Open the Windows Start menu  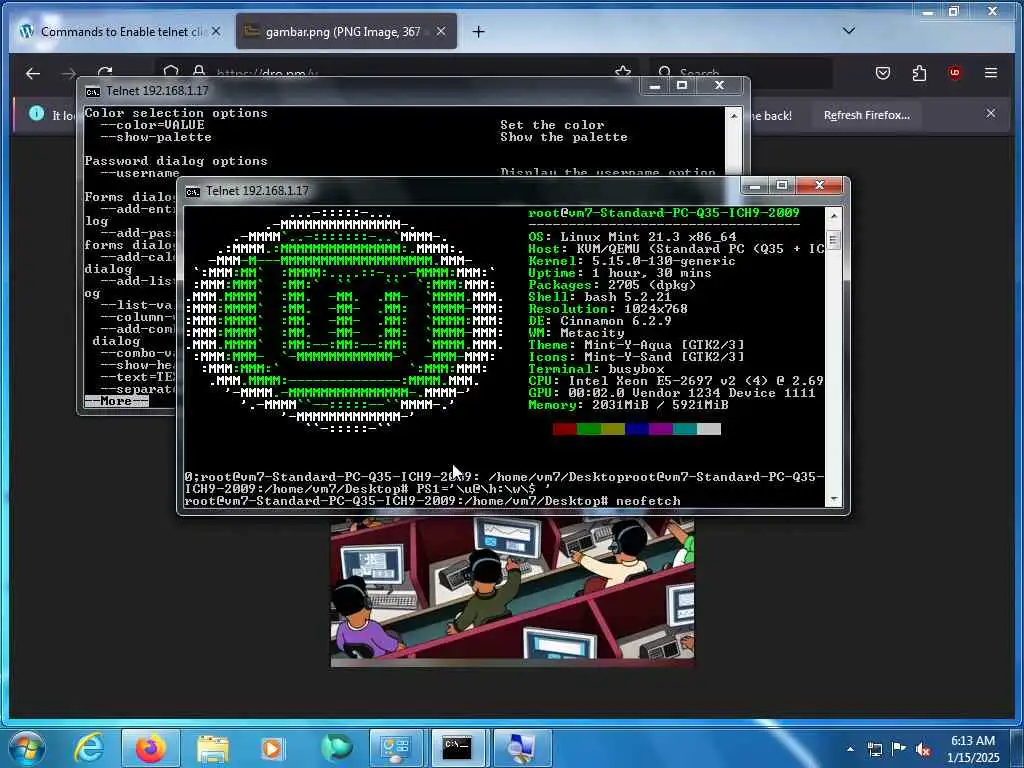[x=26, y=748]
